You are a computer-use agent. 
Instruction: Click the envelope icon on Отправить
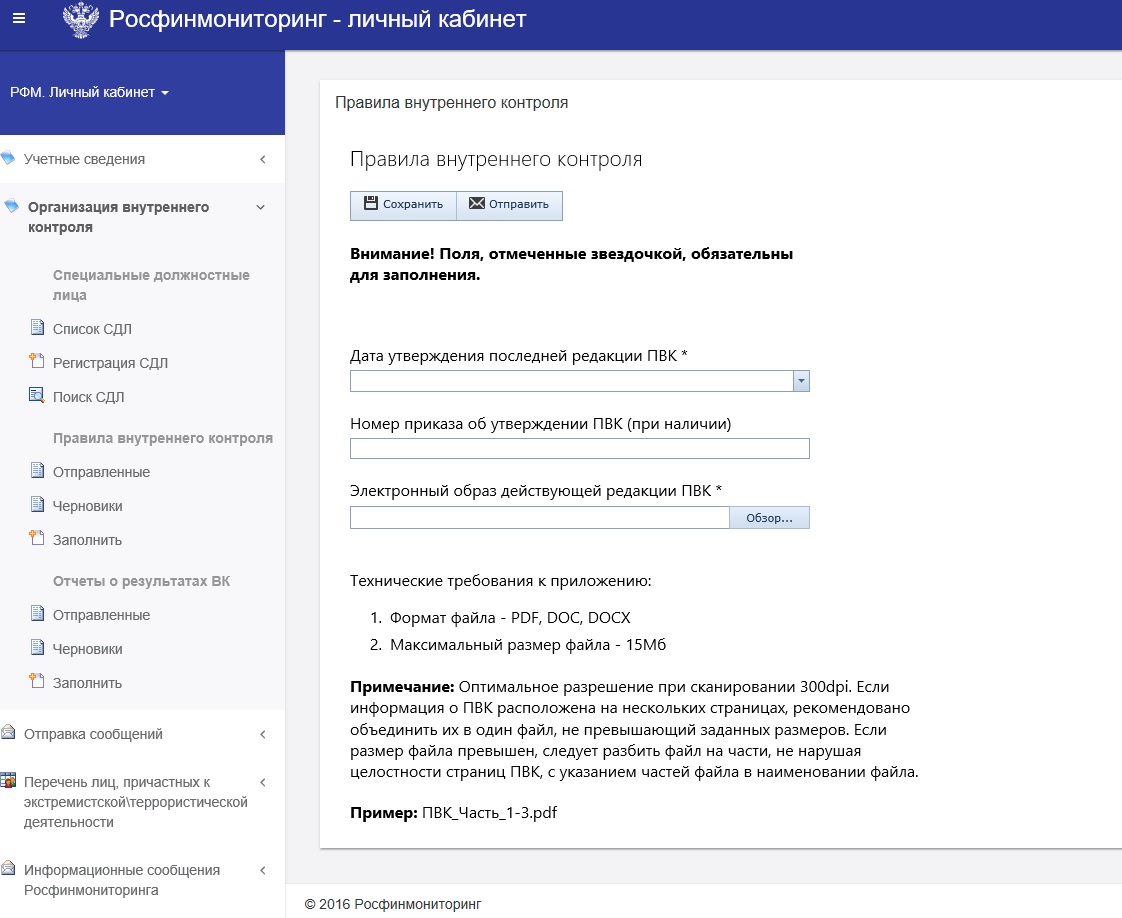tap(477, 203)
